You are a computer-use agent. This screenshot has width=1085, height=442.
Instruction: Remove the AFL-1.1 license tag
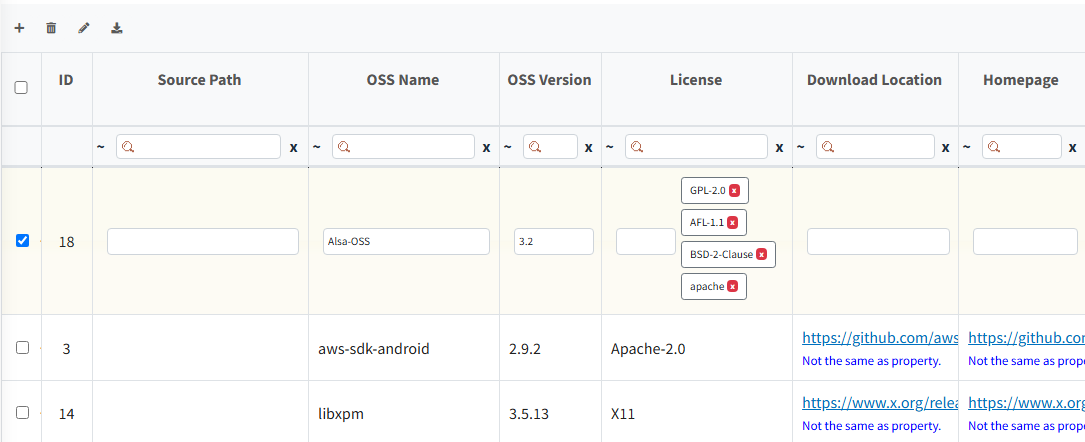pos(732,223)
